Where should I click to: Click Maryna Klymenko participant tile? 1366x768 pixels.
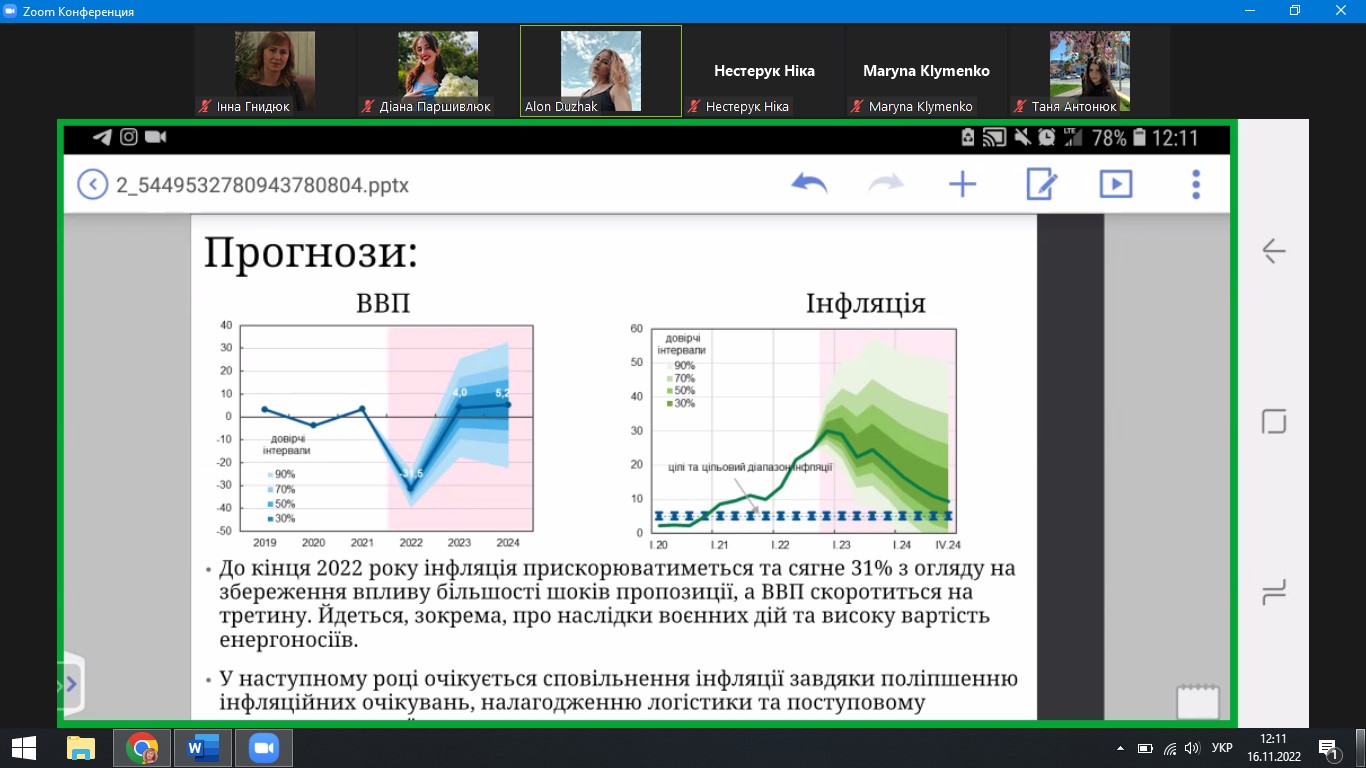926,71
